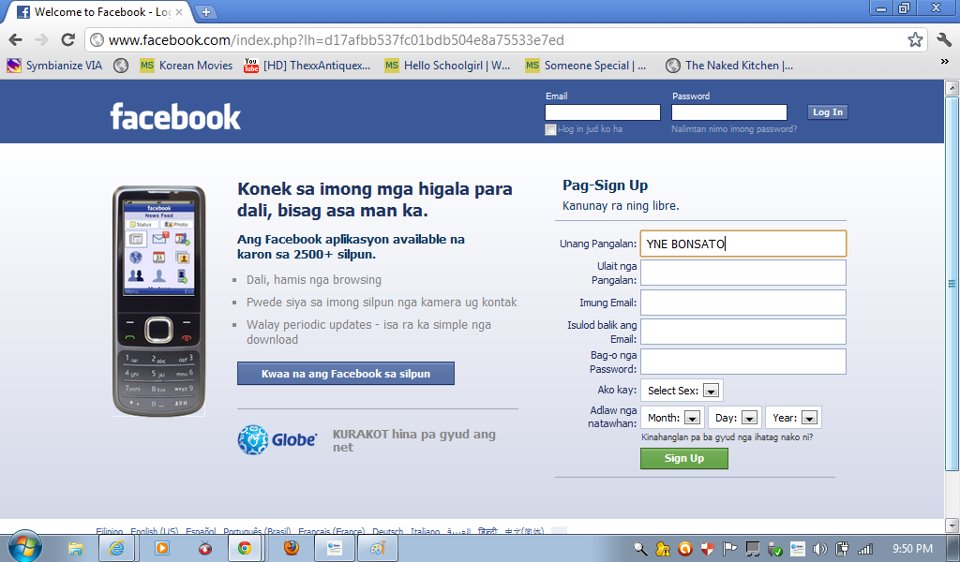Click the Ulait nga Pangalan field
The height and width of the screenshot is (562, 960).
743,273
